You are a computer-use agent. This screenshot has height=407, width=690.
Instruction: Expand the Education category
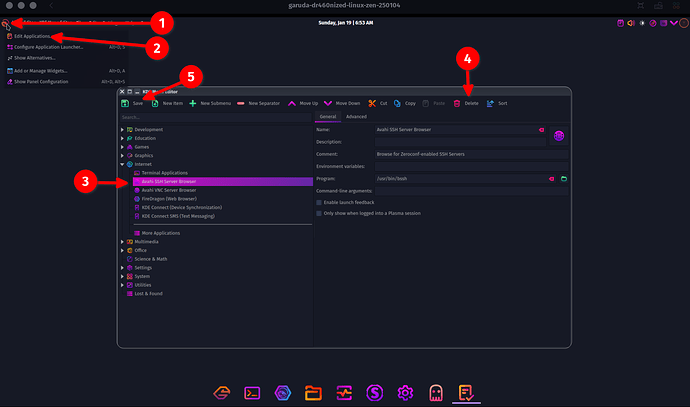[122, 139]
